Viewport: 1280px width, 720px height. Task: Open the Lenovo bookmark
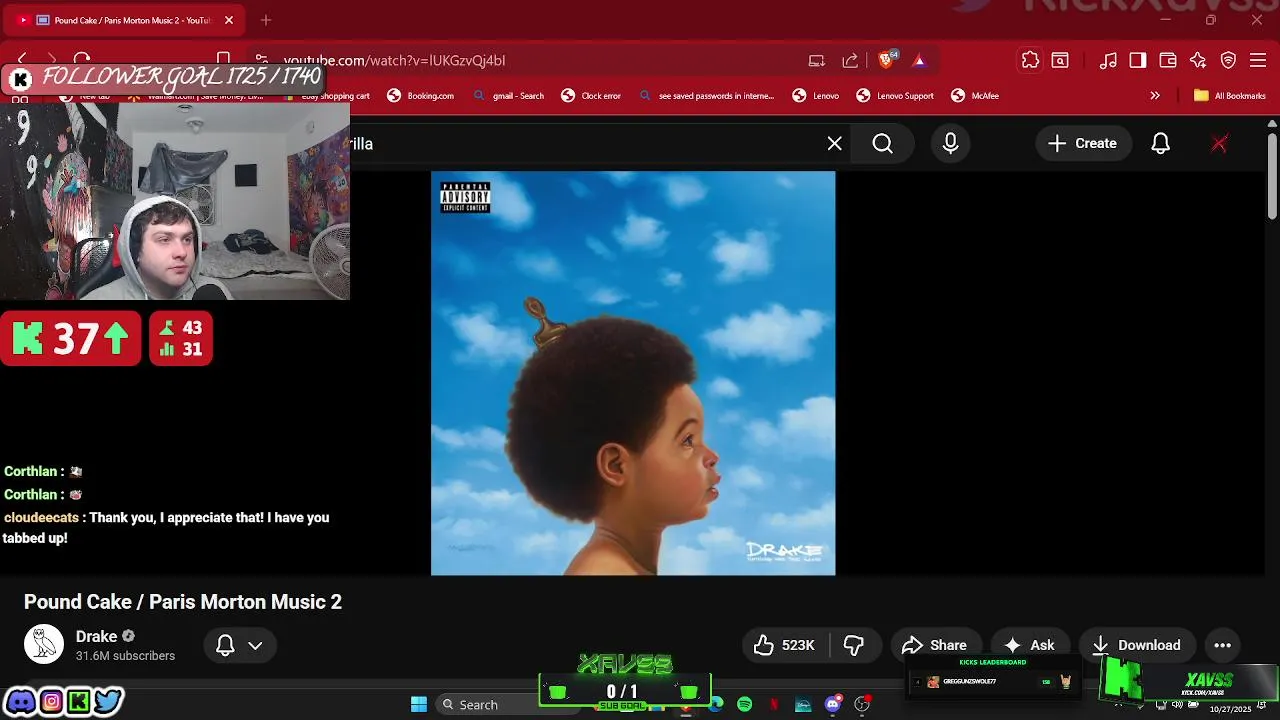pos(816,96)
